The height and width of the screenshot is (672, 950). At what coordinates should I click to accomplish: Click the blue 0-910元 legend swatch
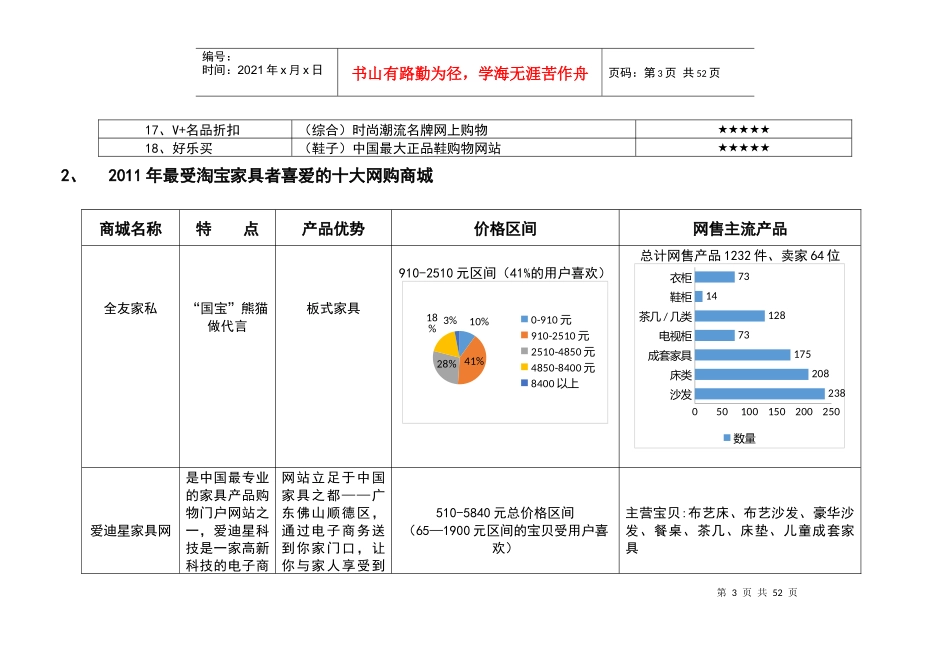point(524,319)
